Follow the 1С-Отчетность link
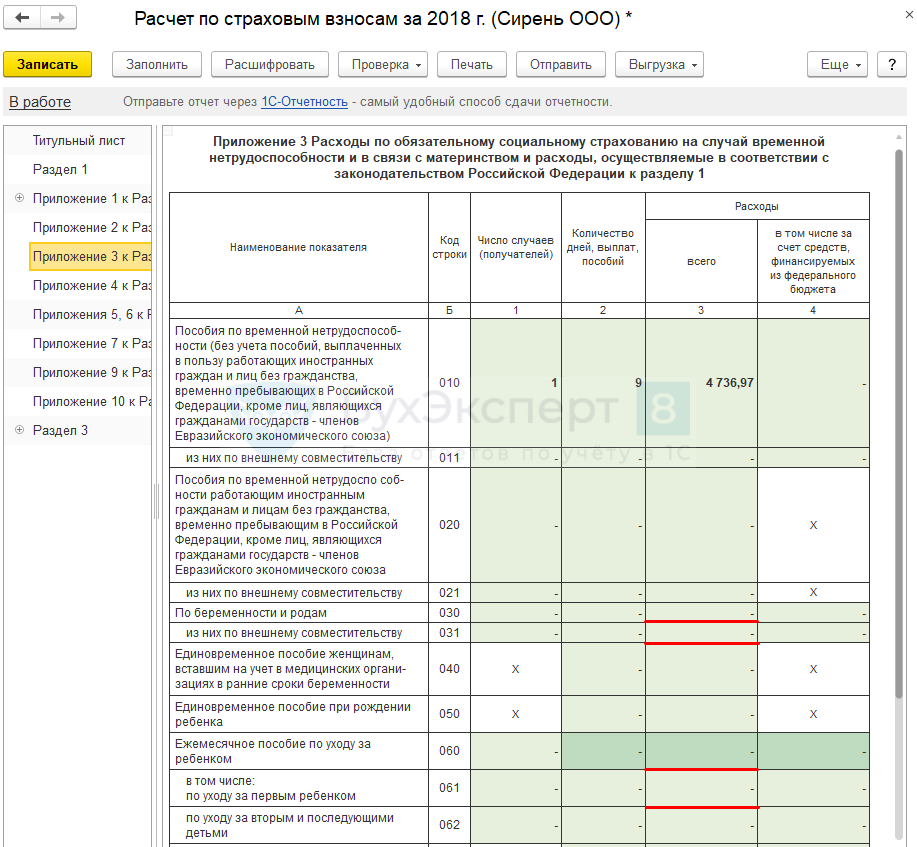Viewport: 917px width, 847px height. click(x=304, y=102)
